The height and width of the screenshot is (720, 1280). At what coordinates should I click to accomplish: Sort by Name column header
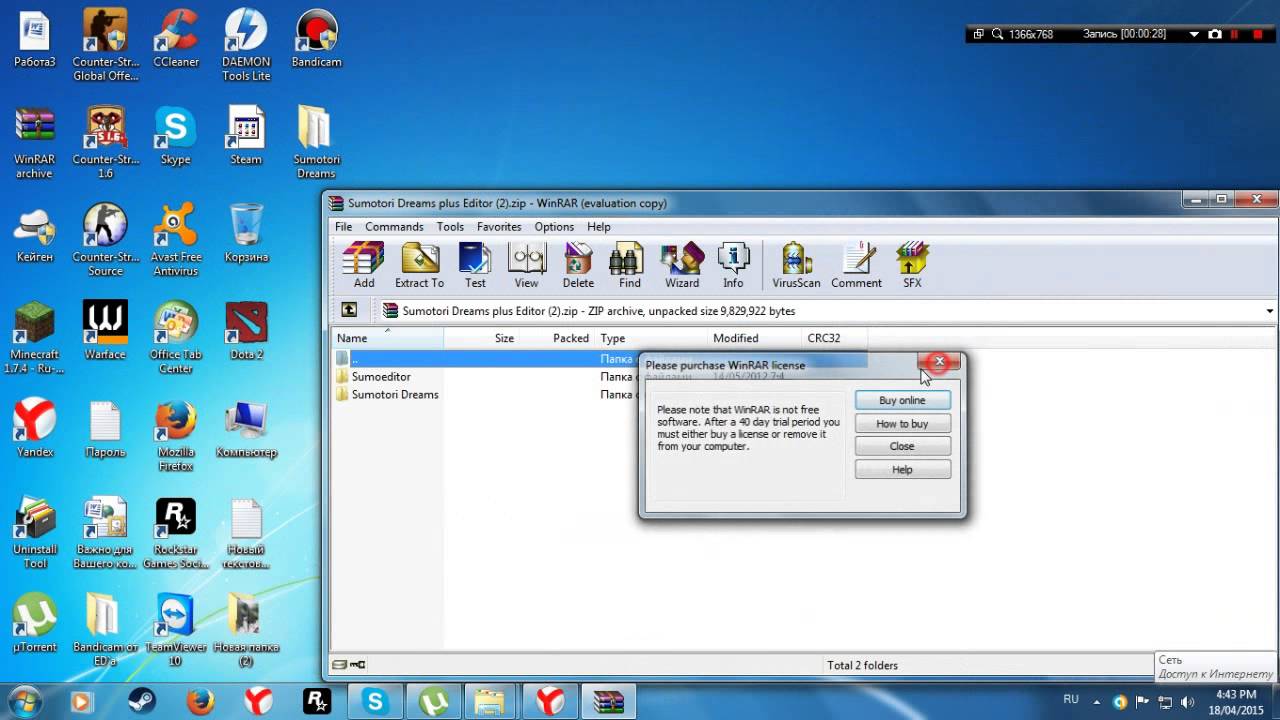tap(387, 338)
